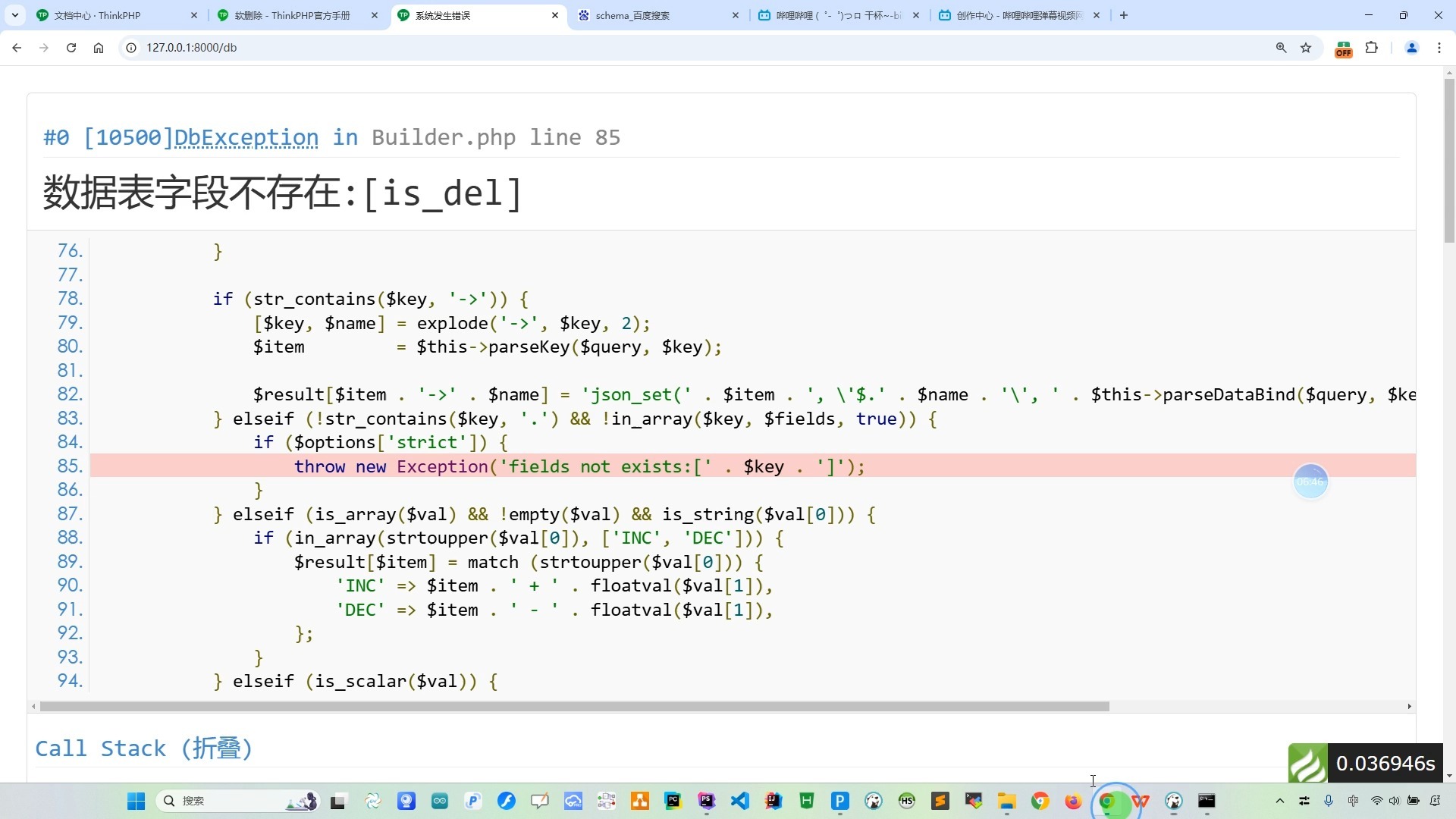Viewport: 1456px width, 819px height.
Task: Open the Chrome three-dot menu
Action: point(1439,48)
